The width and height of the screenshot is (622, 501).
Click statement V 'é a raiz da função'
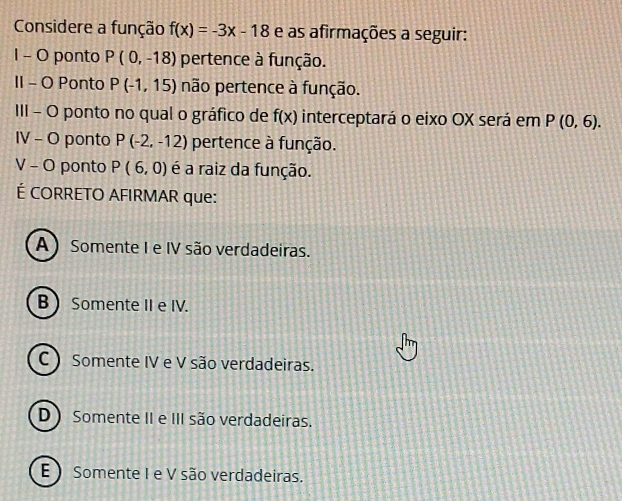click(x=163, y=169)
